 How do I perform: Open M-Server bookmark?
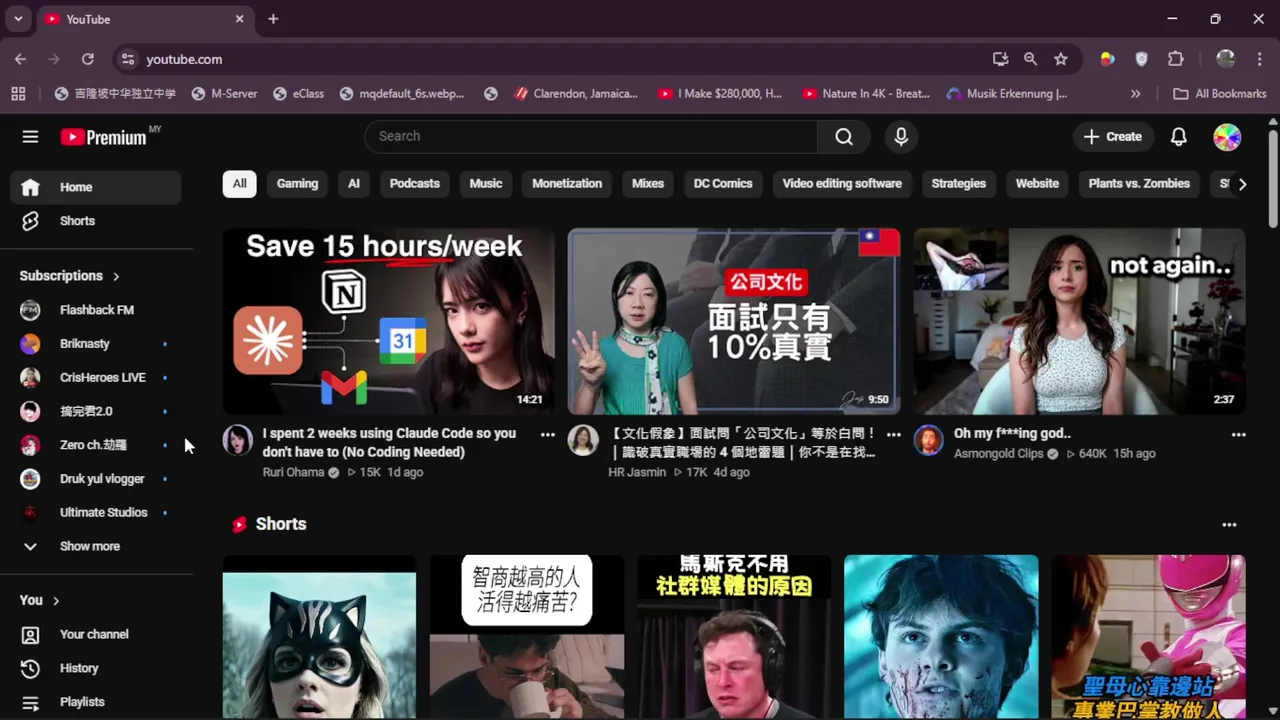pos(224,94)
